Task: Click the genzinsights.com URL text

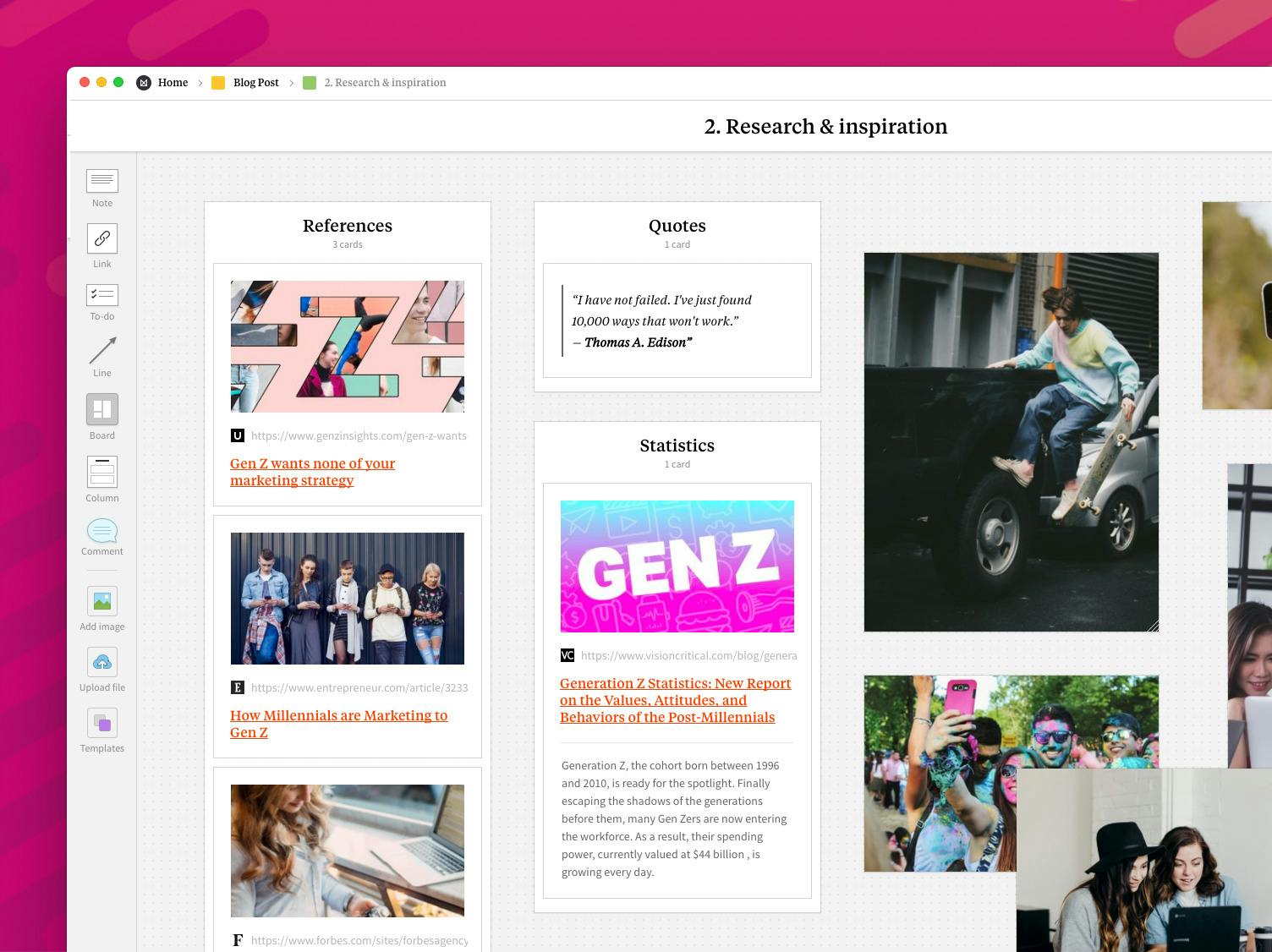Action: 359,435
